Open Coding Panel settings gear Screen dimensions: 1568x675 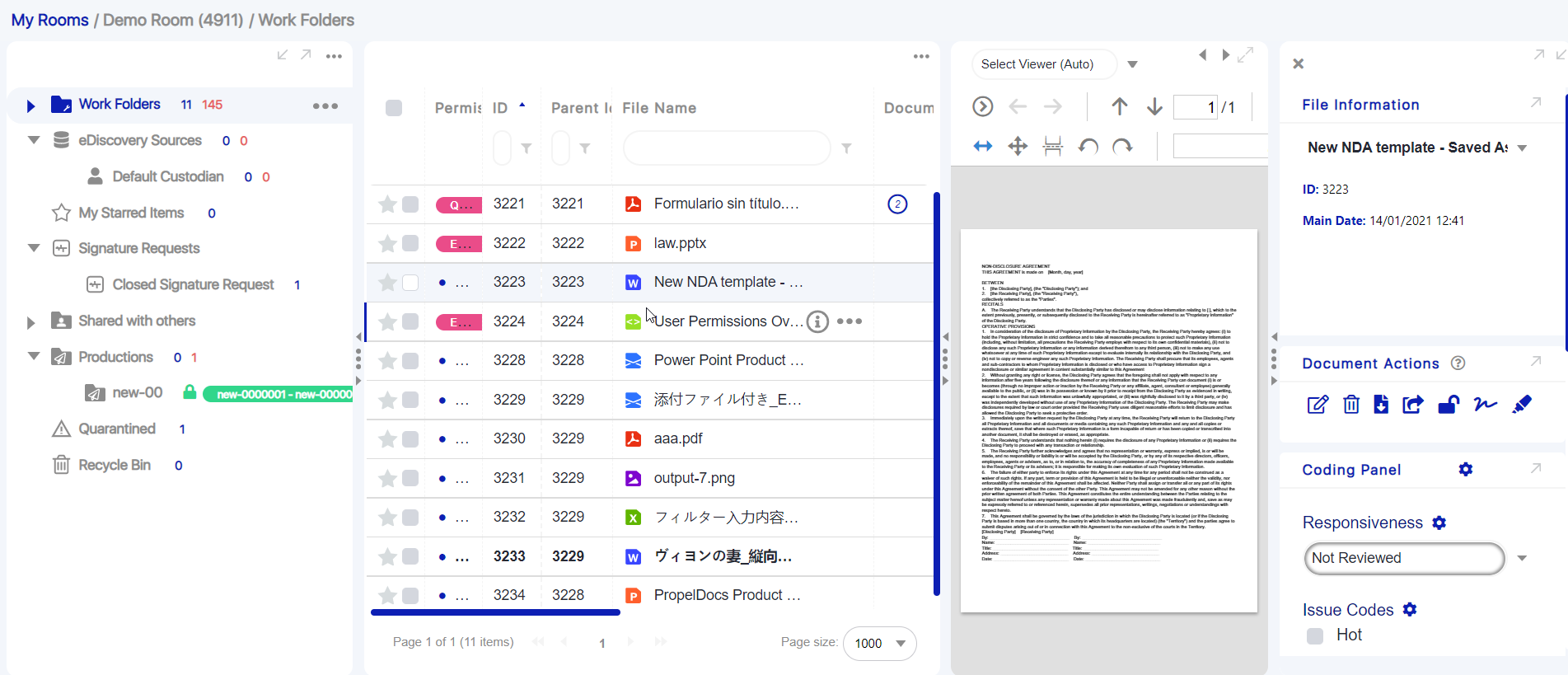tap(1466, 469)
